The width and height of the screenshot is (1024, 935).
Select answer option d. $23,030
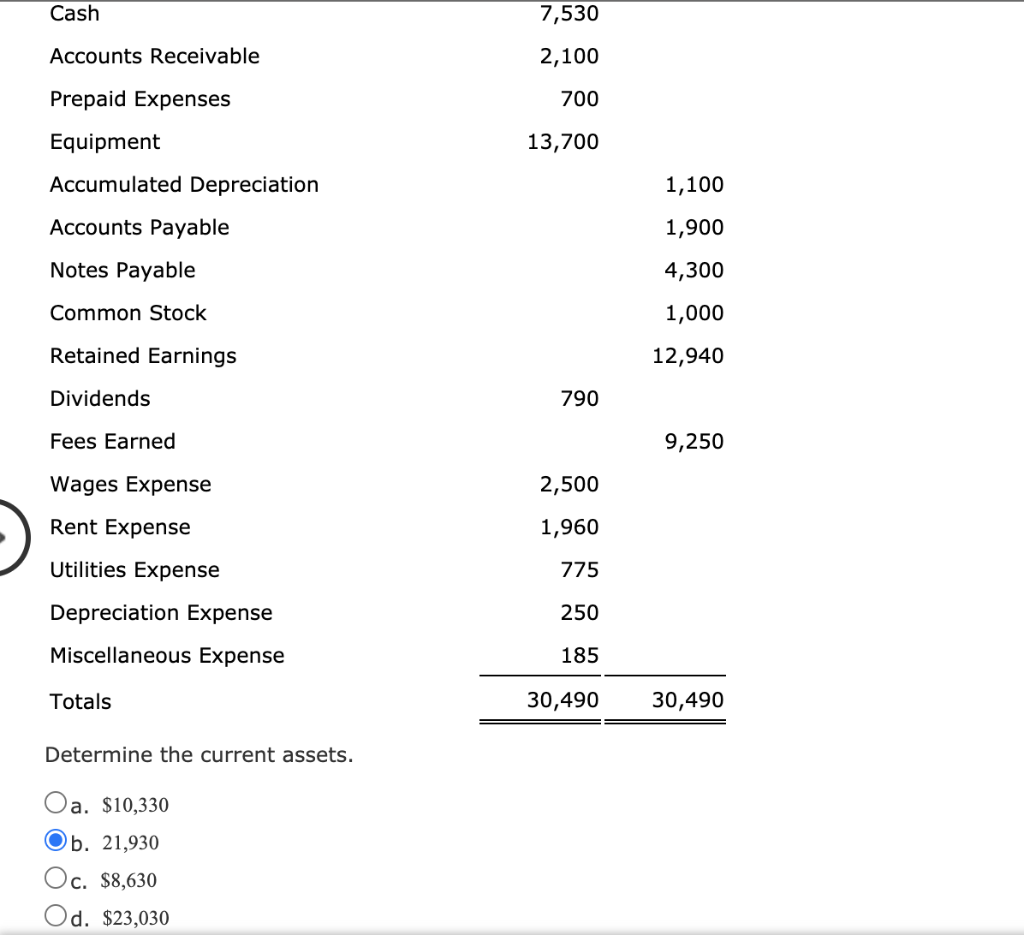pyautogui.click(x=55, y=914)
